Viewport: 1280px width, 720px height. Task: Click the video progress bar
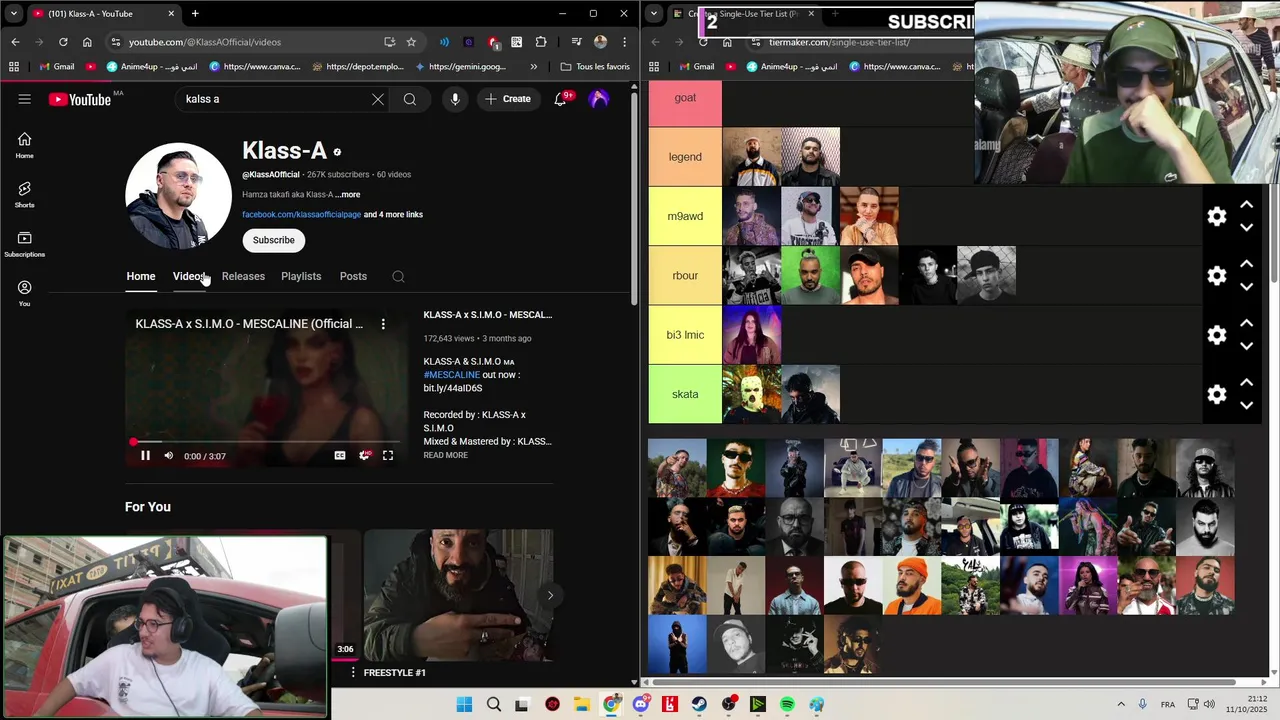[267, 441]
